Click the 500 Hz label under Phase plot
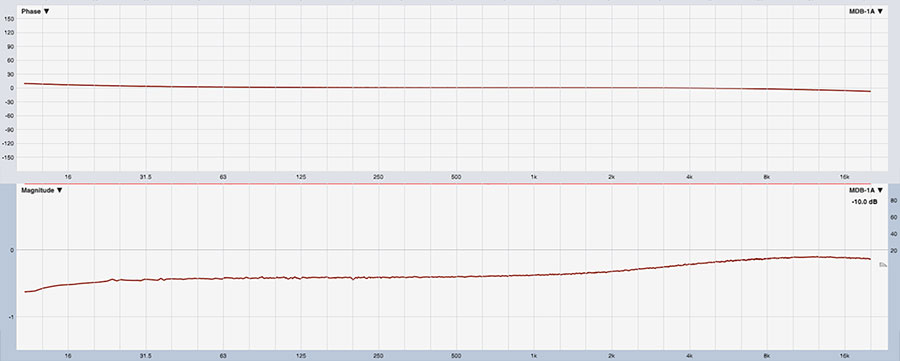The height and width of the screenshot is (361, 900). click(x=456, y=177)
